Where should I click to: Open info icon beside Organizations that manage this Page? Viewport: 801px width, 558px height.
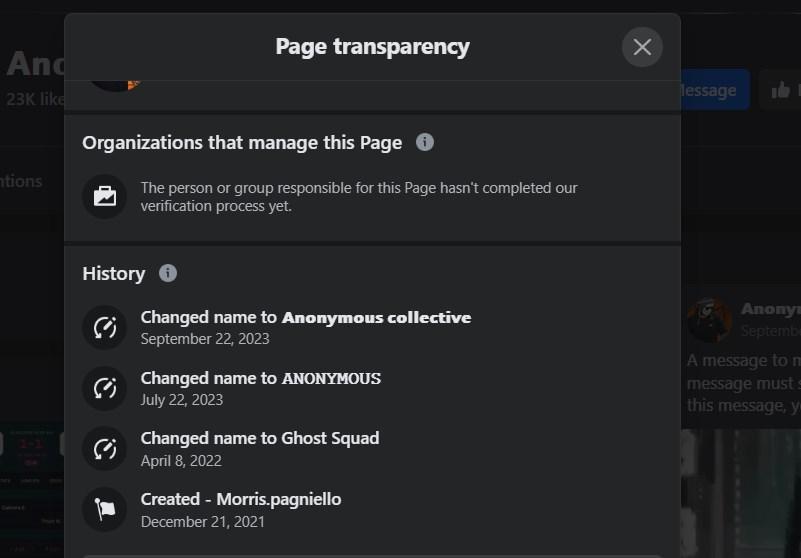tap(425, 142)
